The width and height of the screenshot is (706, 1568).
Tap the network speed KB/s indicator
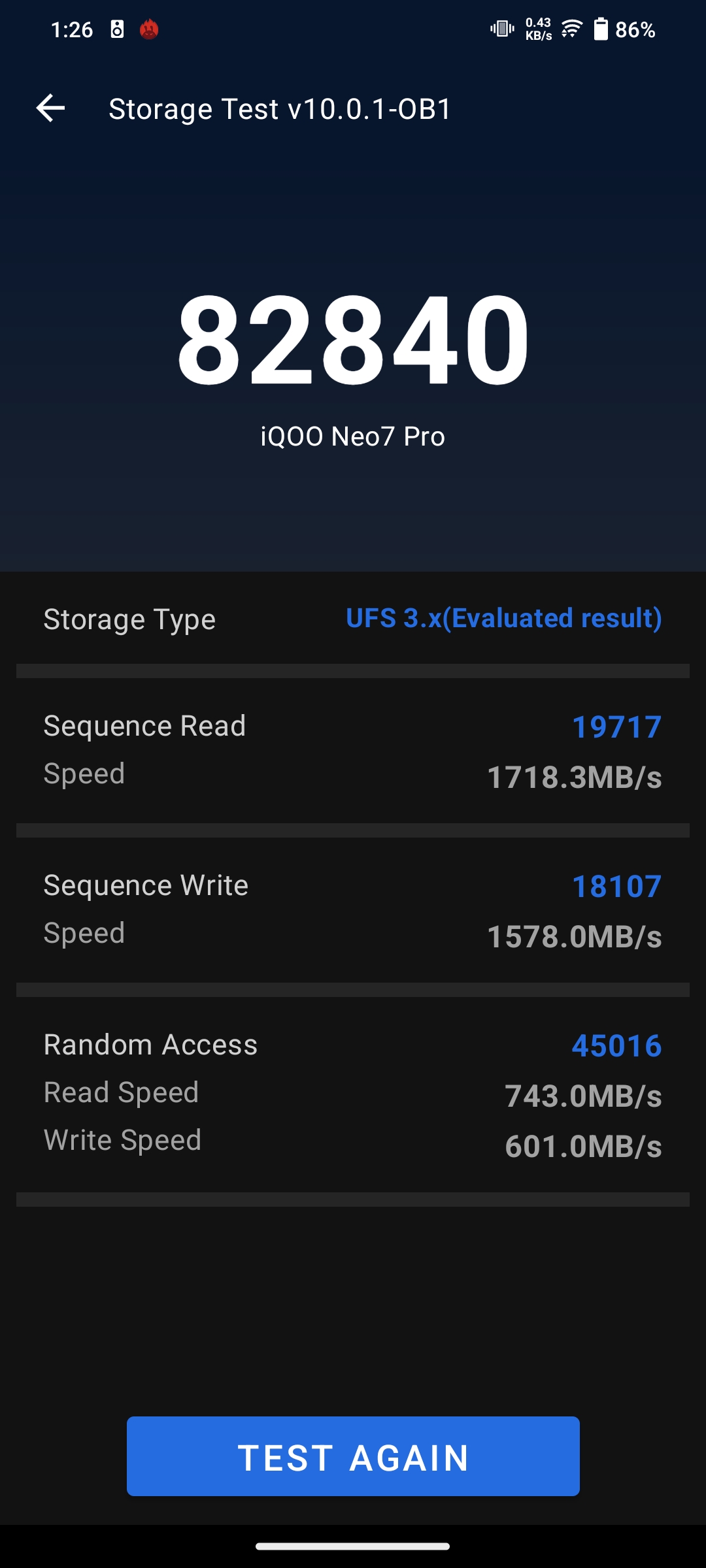pyautogui.click(x=538, y=29)
